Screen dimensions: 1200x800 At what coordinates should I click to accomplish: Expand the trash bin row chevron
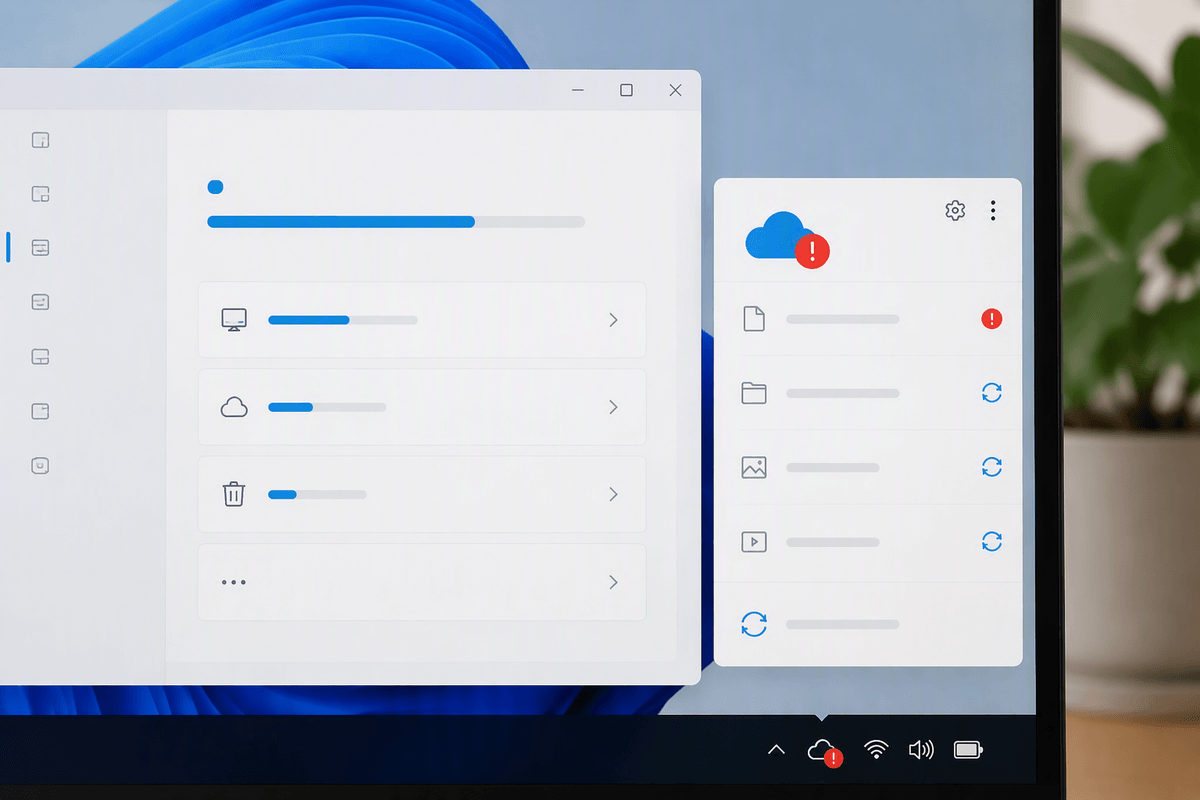click(x=613, y=494)
